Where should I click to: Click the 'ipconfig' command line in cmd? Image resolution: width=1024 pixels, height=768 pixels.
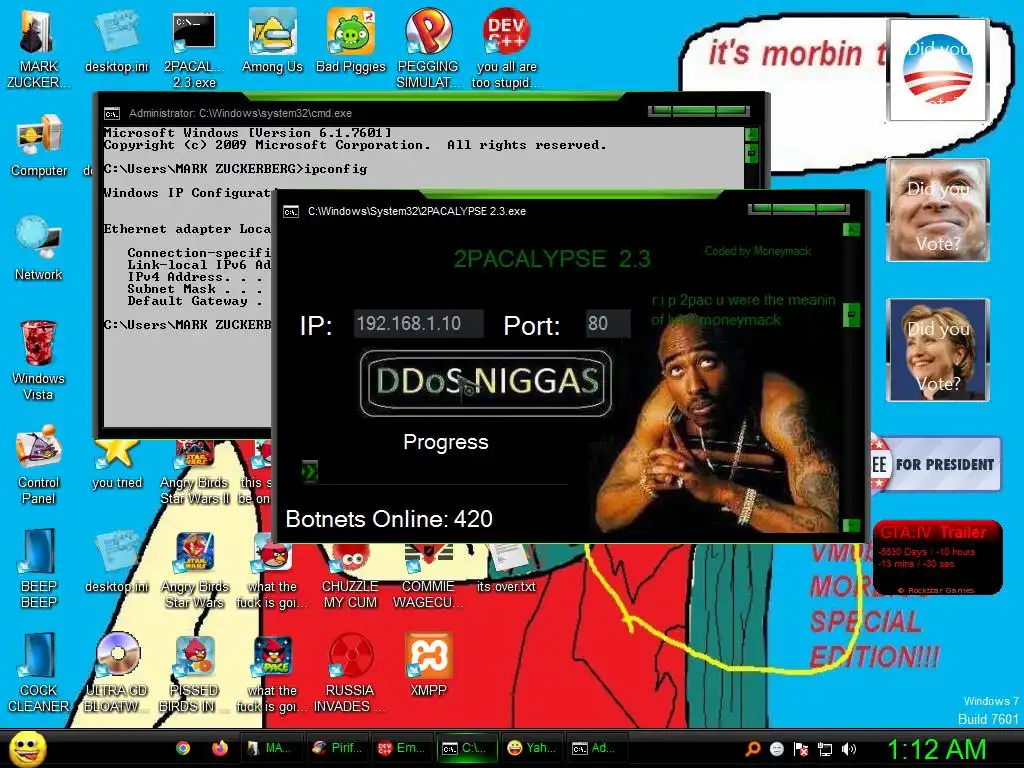(x=235, y=168)
